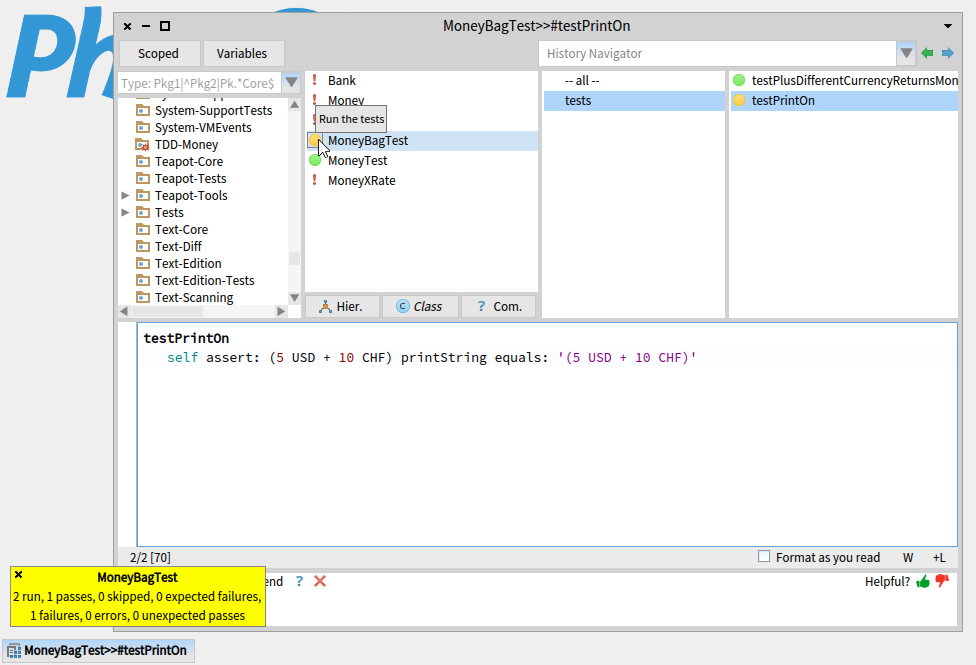Screen dimensions: 976x665
Task: Close the MoneyBagTest results notification
Action: tap(19, 575)
